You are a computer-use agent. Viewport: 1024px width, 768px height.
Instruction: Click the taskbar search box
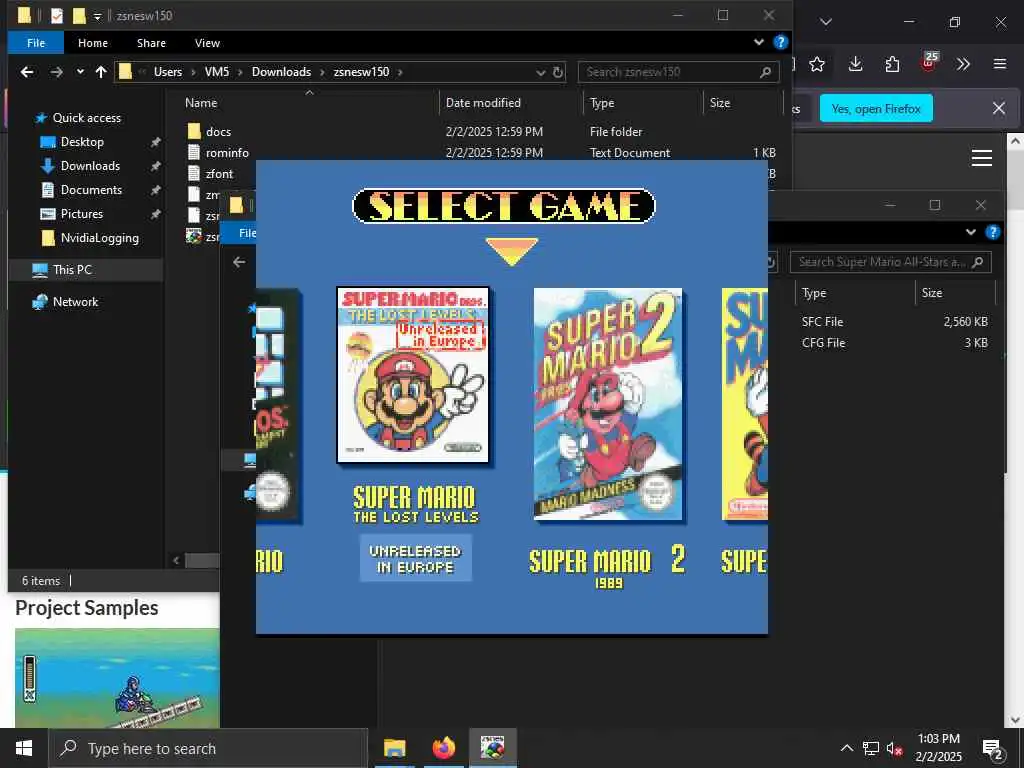(208, 748)
